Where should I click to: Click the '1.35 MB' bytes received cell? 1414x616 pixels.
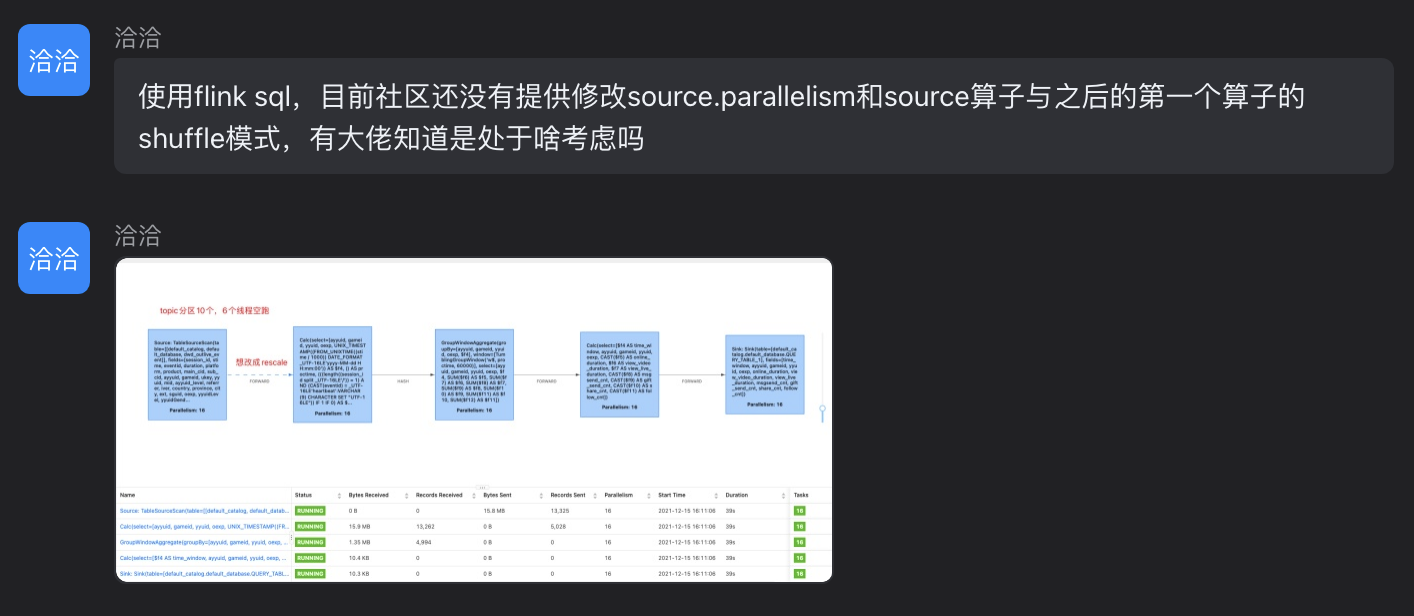pos(360,542)
